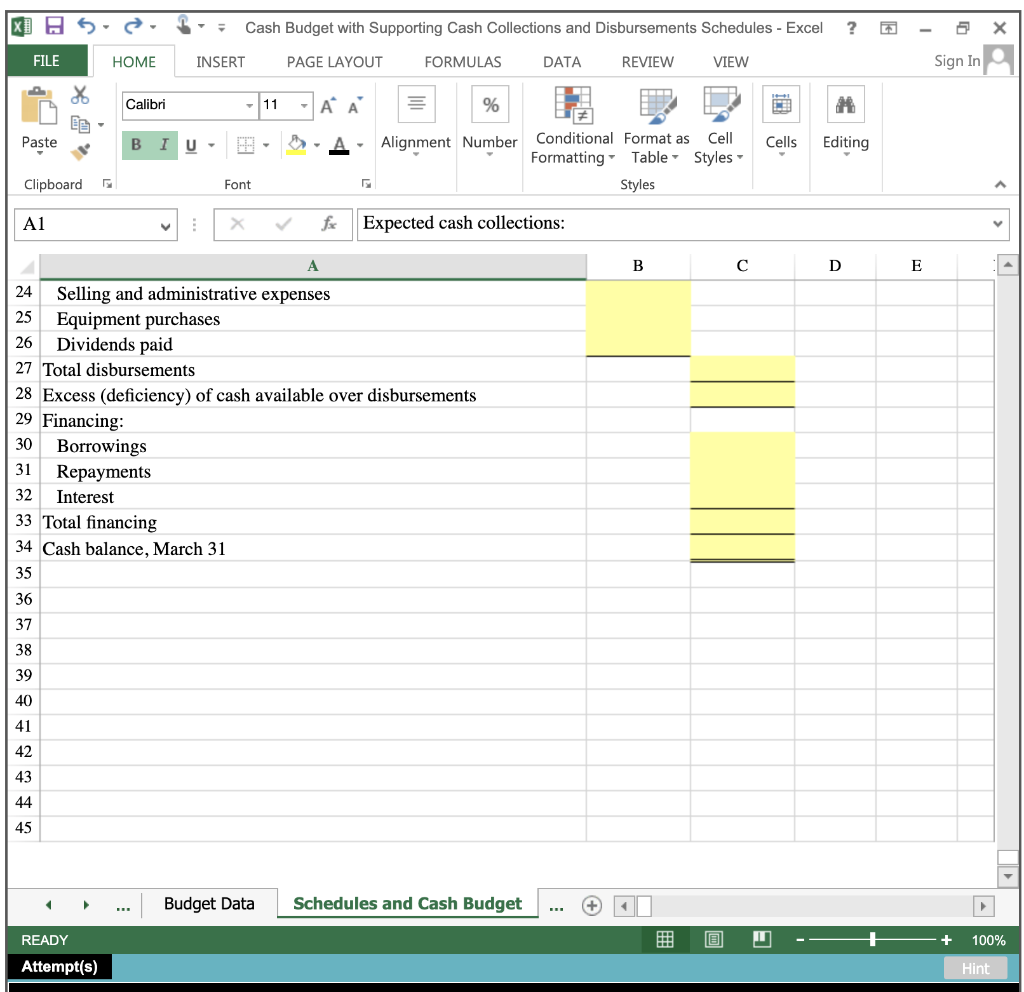Click the Name Box showing A1
This screenshot has width=1024, height=992.
(x=86, y=223)
